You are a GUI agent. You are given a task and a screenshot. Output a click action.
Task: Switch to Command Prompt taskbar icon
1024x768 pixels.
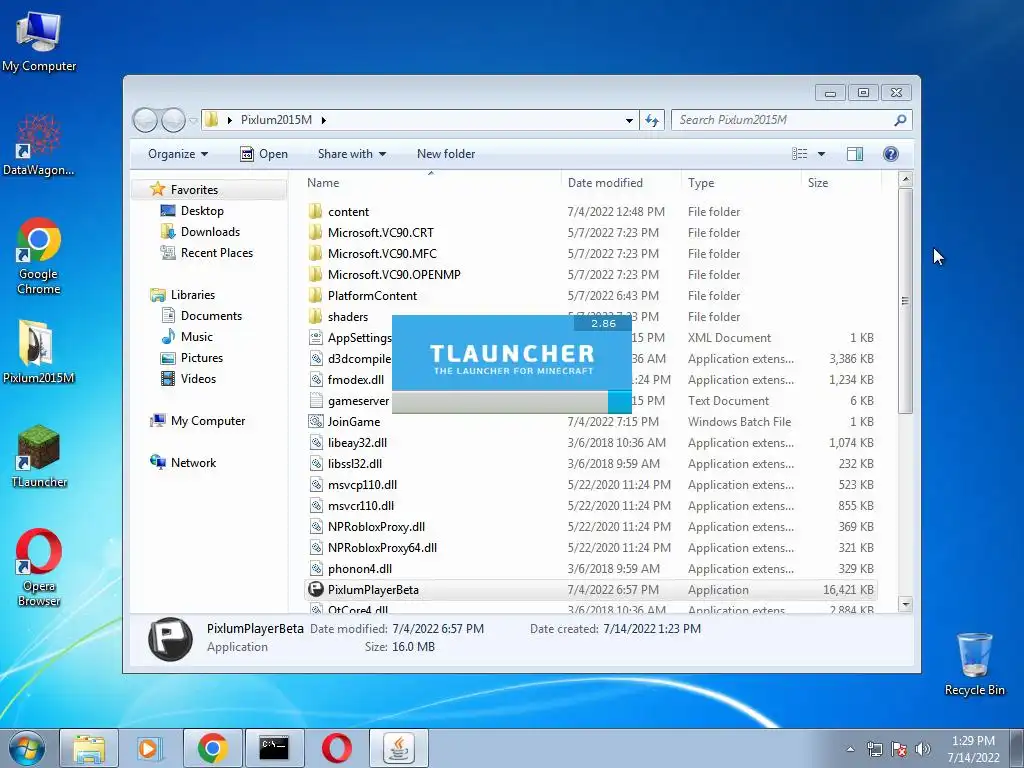click(x=274, y=748)
